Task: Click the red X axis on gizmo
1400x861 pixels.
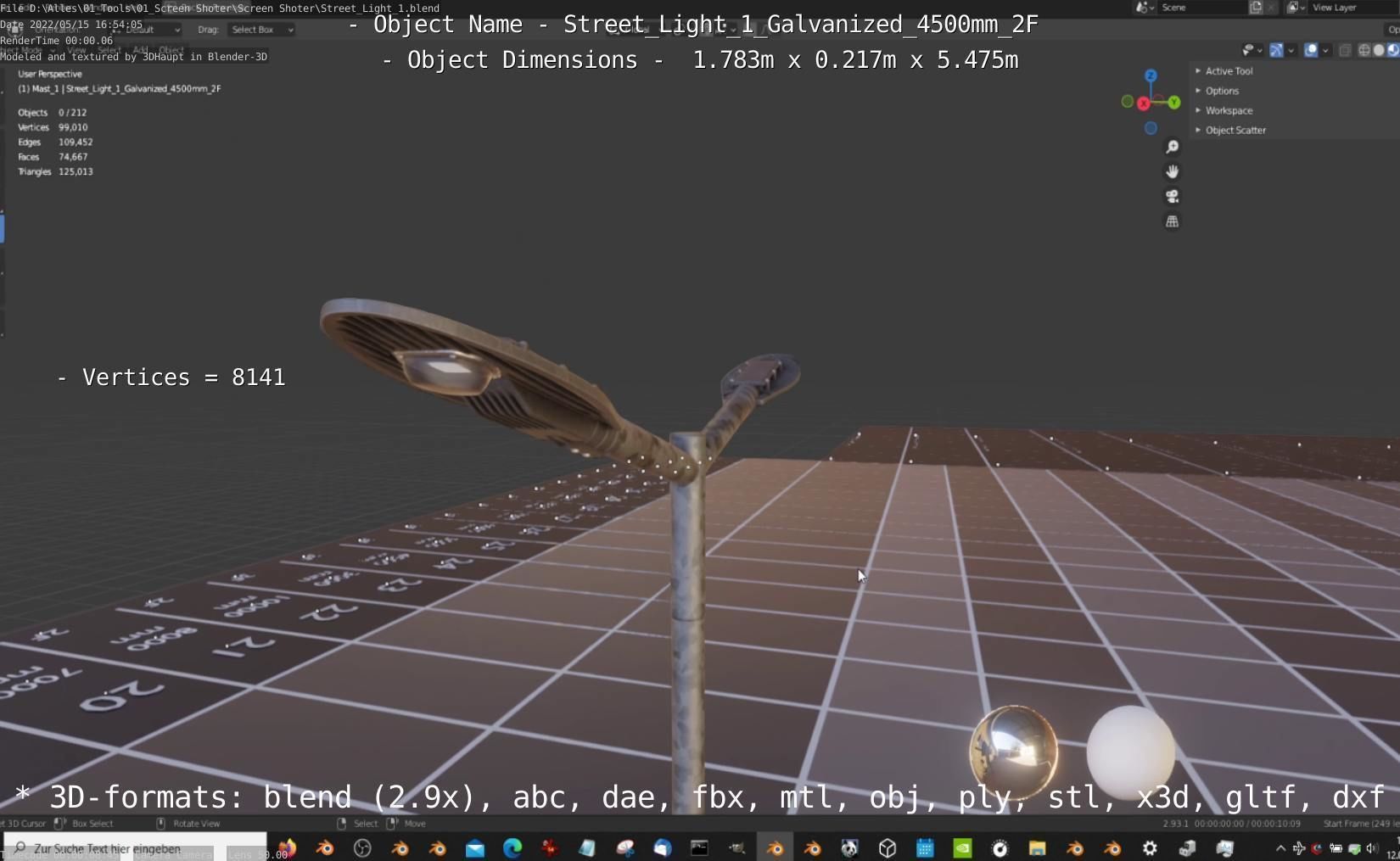Action: point(1144,103)
